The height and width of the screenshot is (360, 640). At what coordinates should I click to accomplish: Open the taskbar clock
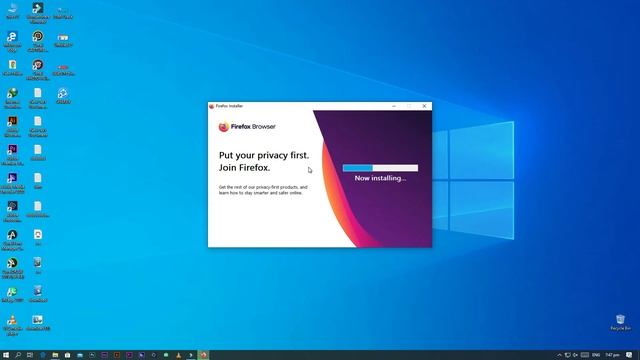612,355
